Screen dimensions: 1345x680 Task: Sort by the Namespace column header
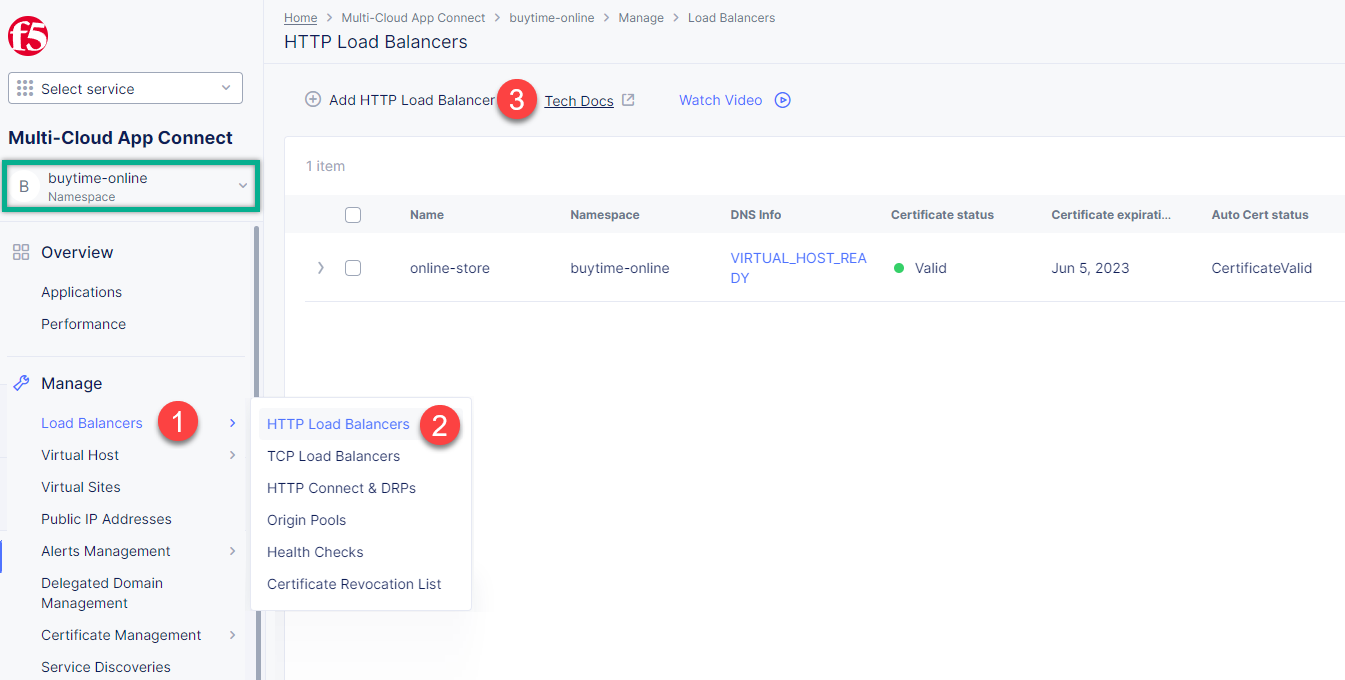605,215
